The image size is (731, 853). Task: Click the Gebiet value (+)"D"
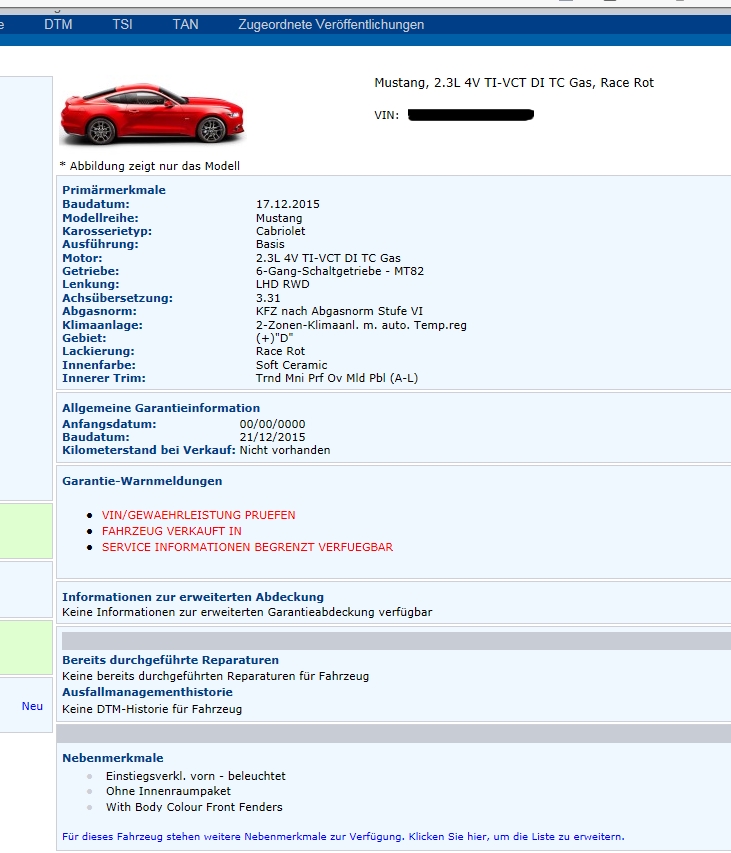coord(275,338)
